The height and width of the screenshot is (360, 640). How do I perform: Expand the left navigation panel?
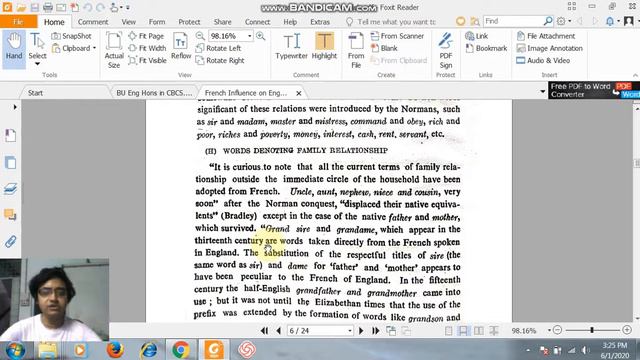coord(15,107)
